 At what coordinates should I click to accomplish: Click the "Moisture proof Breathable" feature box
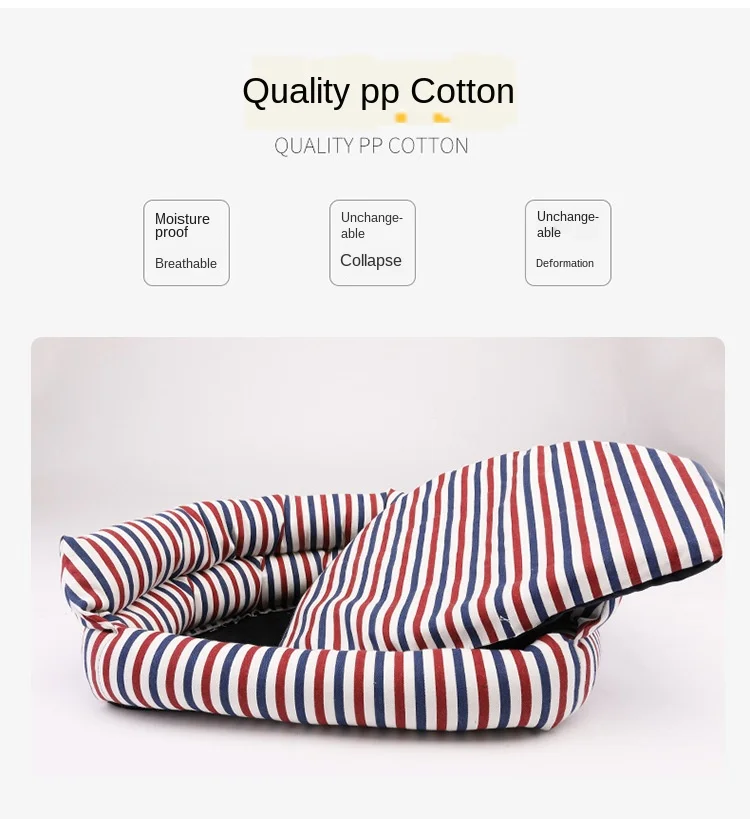pos(186,242)
